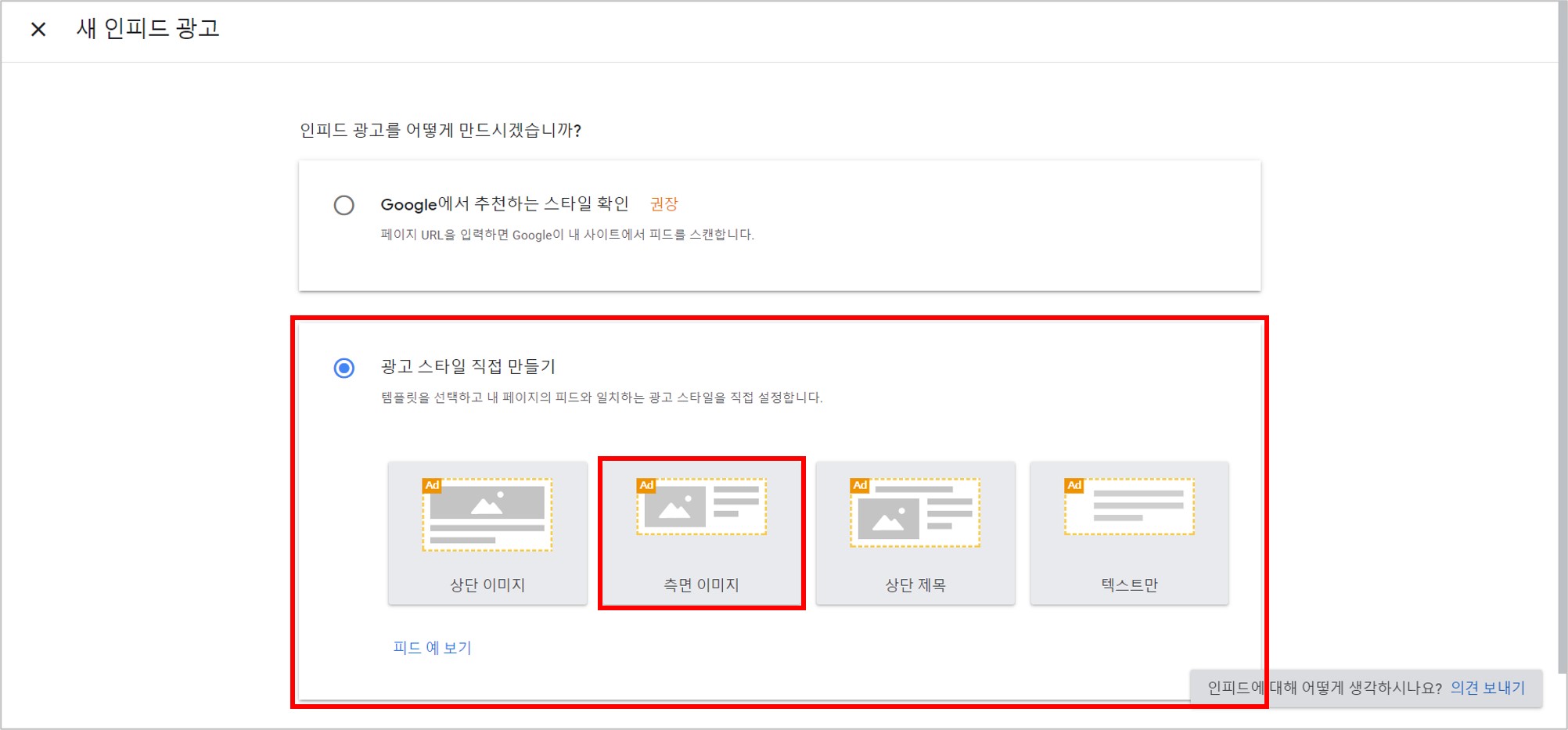The width and height of the screenshot is (1568, 730).
Task: Select the 상단 이미지 template thumbnail
Action: point(487,532)
